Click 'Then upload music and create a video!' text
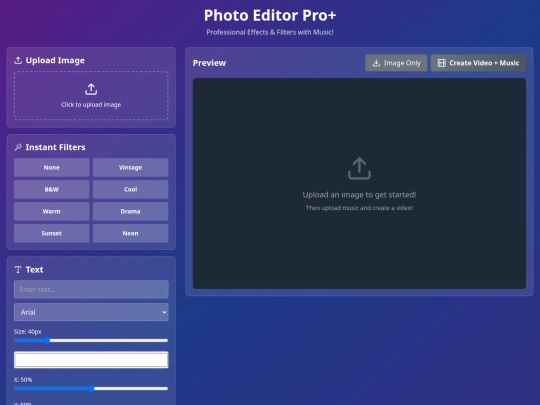Screen dimensions: 540x405 [x=359, y=208]
